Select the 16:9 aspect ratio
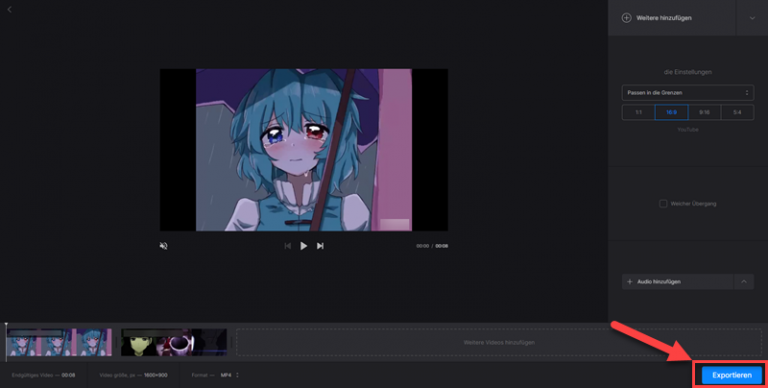Image resolution: width=768 pixels, height=388 pixels. (672, 112)
